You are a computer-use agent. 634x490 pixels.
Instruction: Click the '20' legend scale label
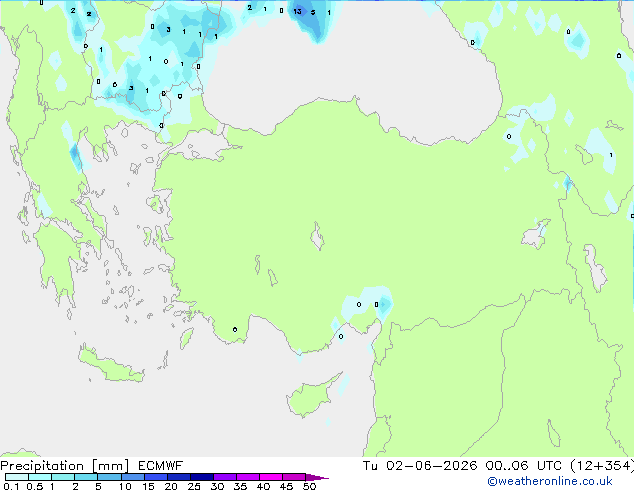click(171, 486)
